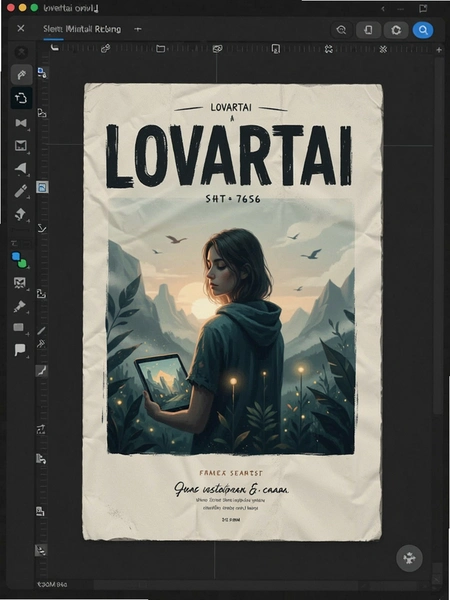The width and height of the screenshot is (450, 600).
Task: Add a new tab with plus
Action: [x=138, y=29]
